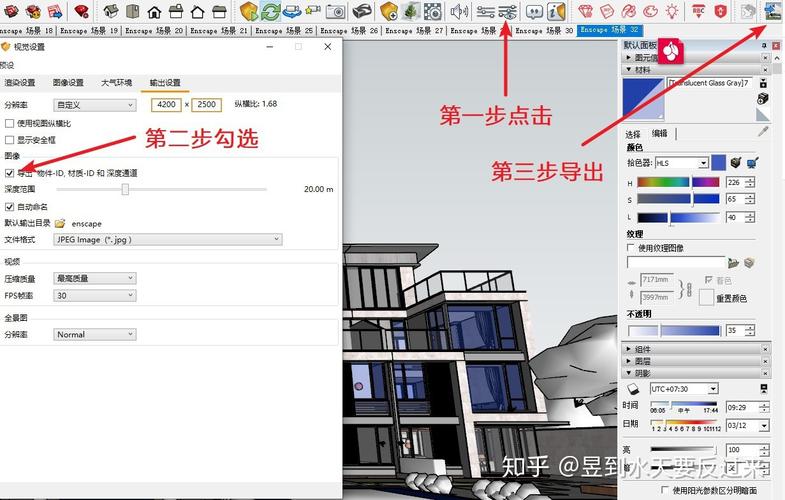The height and width of the screenshot is (500, 785).
Task: Switch to the 渲染设置 tab
Action: 20,83
